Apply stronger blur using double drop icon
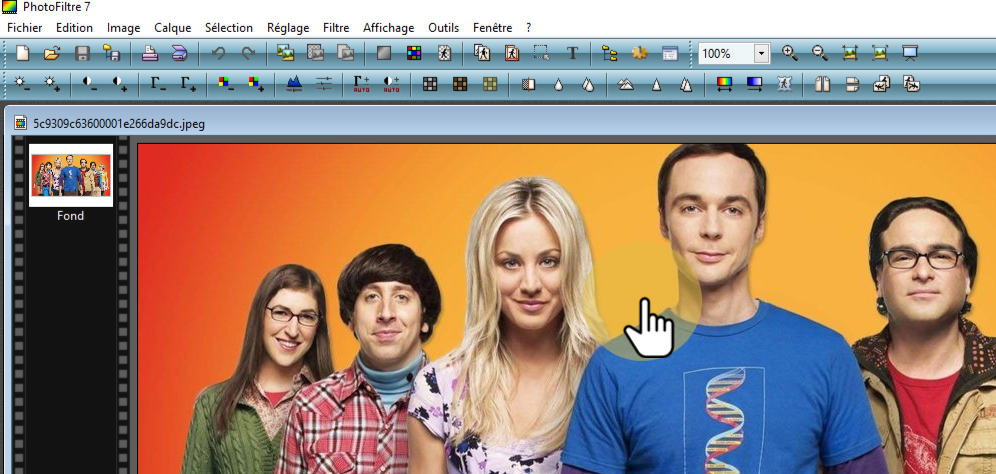996x474 pixels. click(x=588, y=84)
